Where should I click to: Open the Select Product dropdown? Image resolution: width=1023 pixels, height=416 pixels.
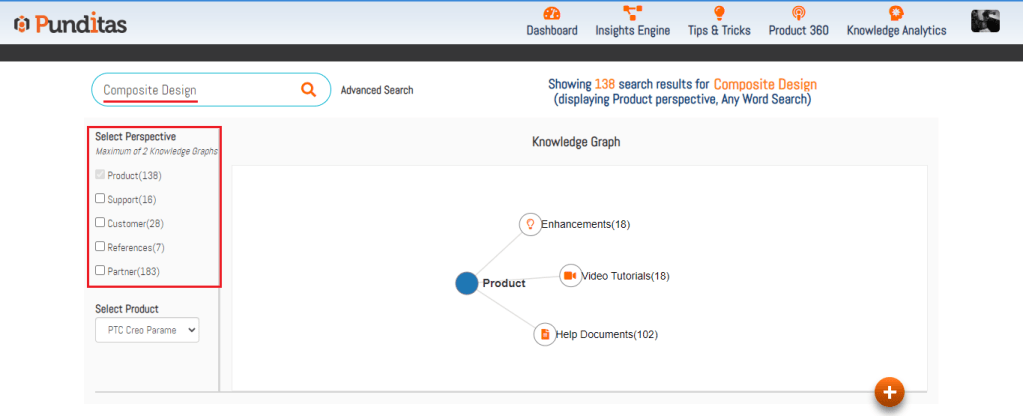pos(147,329)
